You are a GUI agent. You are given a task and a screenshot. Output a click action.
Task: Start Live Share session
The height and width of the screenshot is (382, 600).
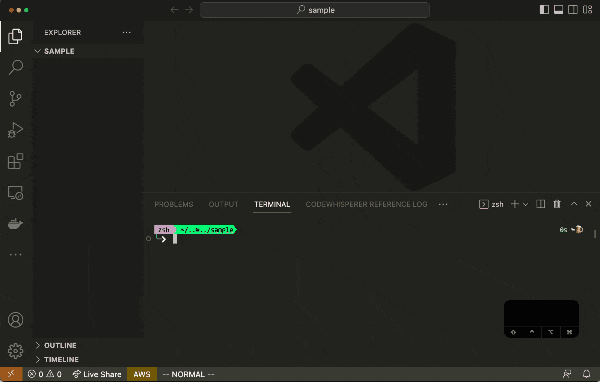(97, 374)
